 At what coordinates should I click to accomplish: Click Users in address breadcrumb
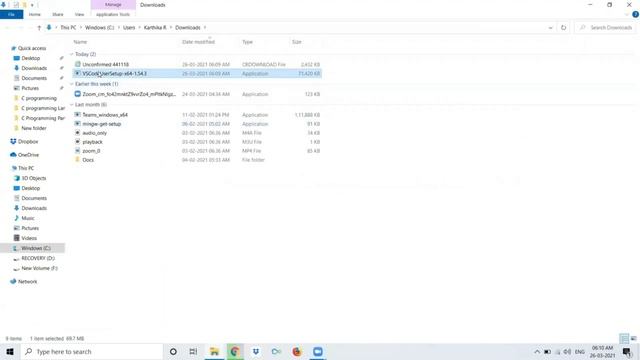click(129, 27)
